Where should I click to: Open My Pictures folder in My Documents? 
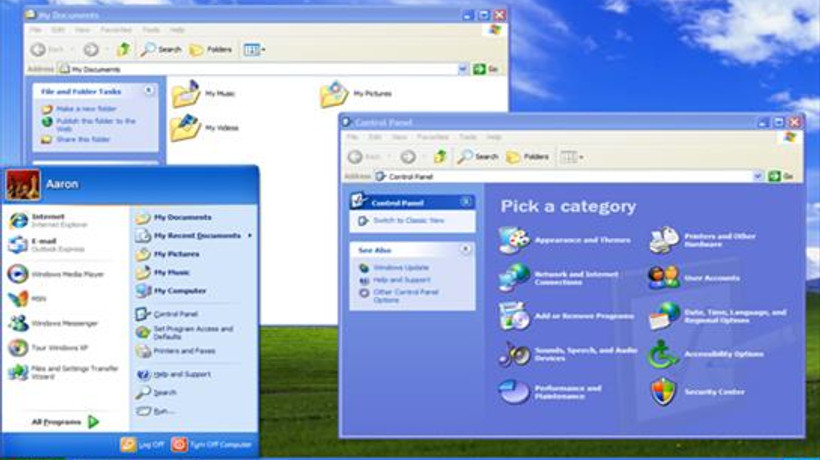click(x=356, y=94)
